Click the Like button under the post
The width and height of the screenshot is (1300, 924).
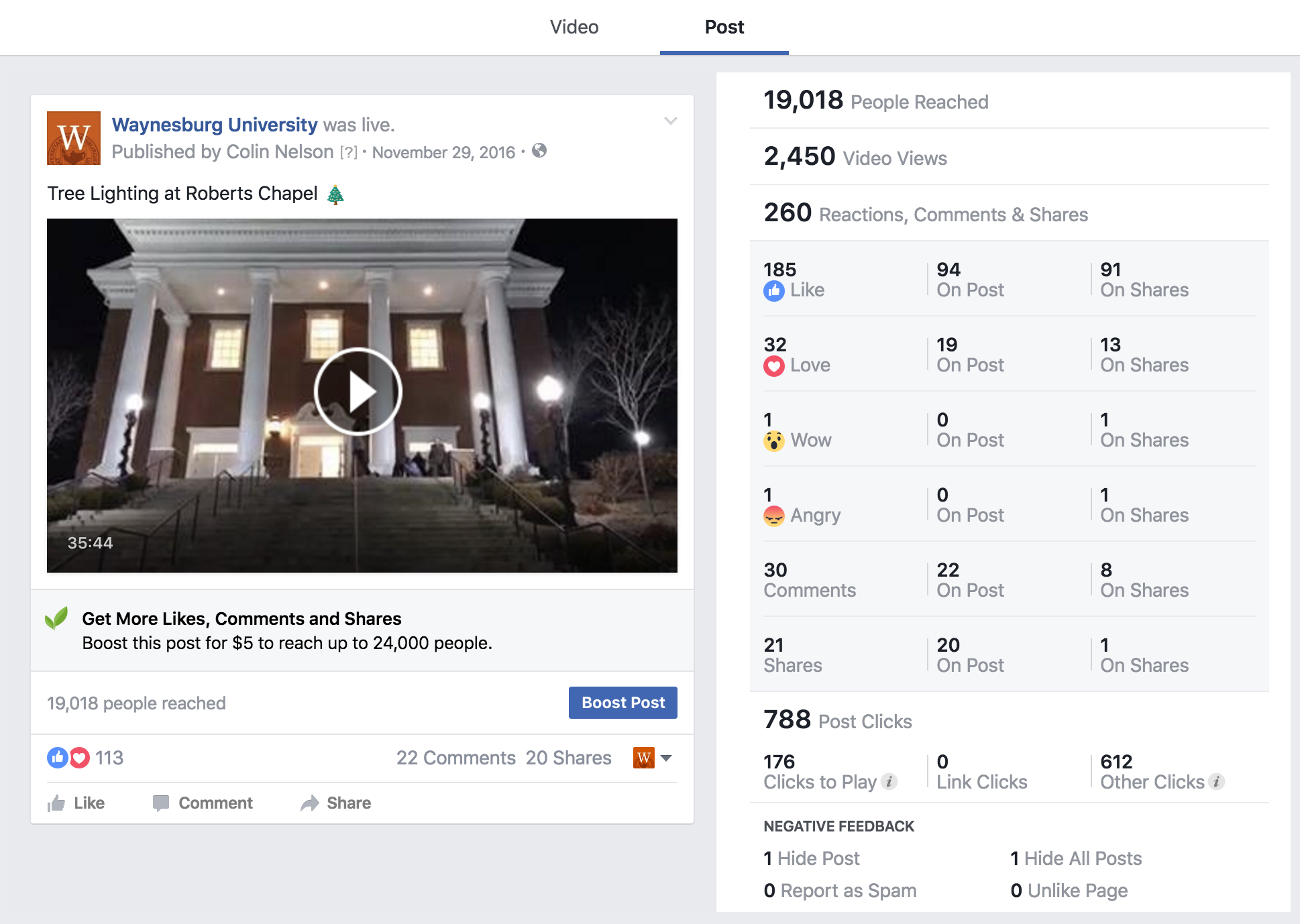click(76, 803)
